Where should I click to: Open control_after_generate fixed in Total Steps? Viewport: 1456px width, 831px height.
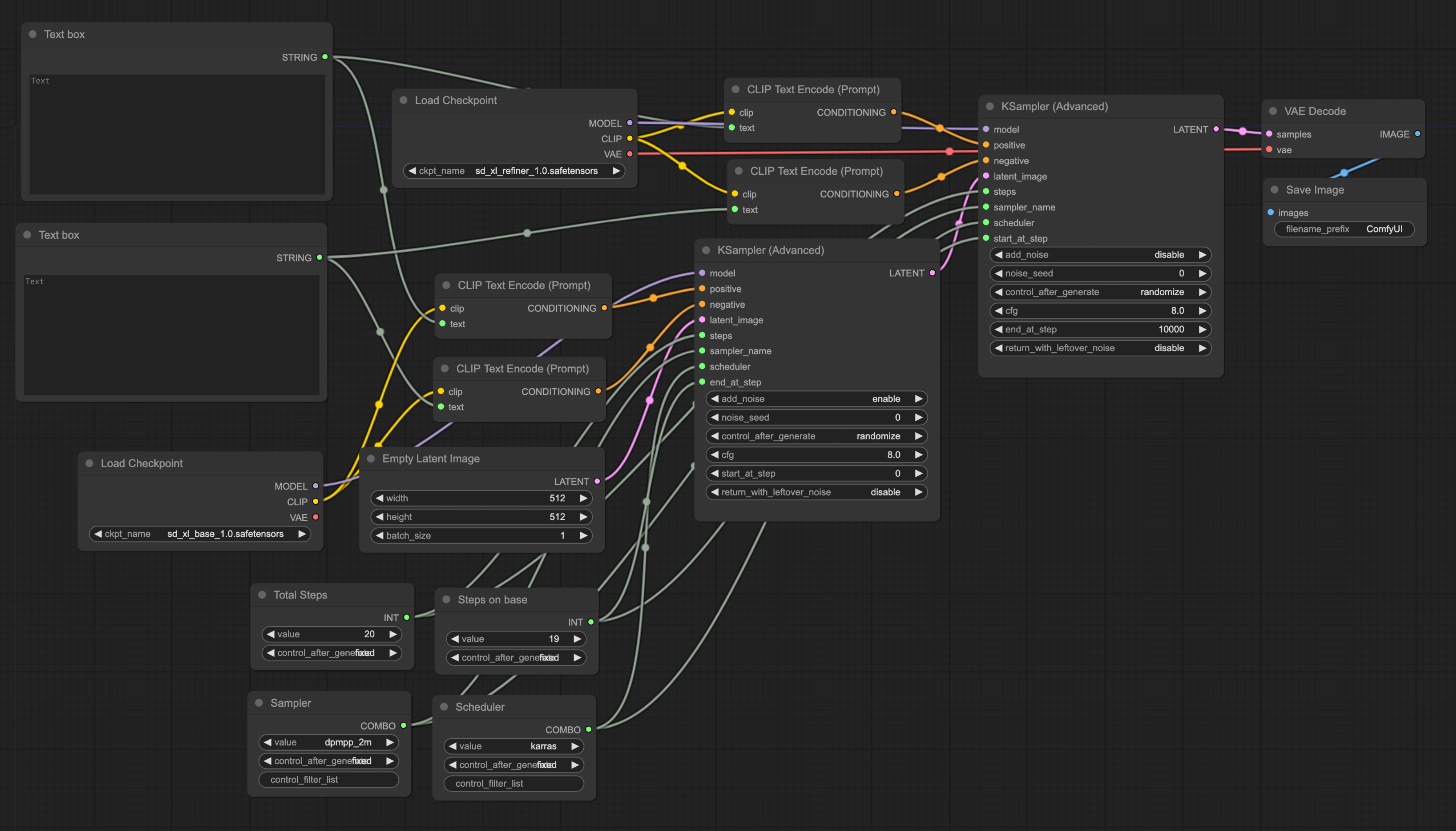332,652
